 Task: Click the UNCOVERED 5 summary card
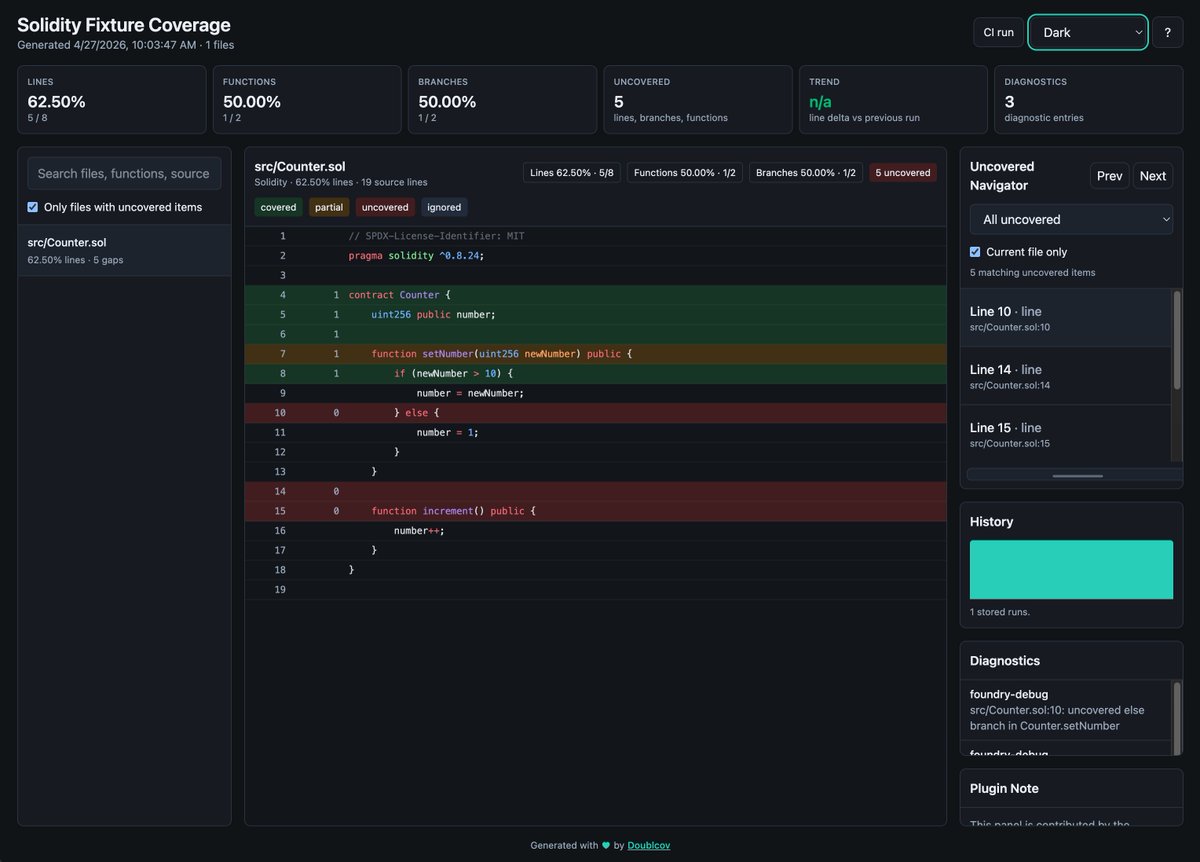point(698,99)
